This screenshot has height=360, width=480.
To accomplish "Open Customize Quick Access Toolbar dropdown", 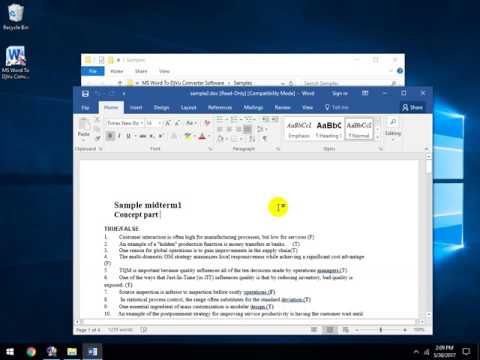I will pyautogui.click(x=124, y=94).
